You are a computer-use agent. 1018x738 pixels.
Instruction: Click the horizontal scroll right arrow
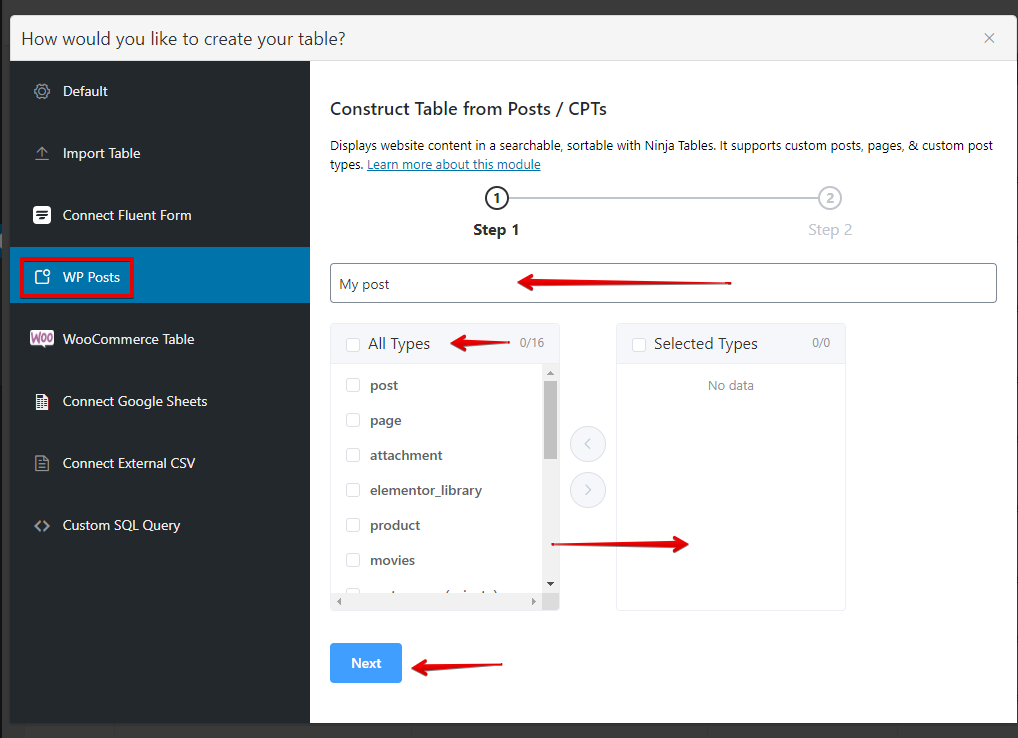(534, 602)
